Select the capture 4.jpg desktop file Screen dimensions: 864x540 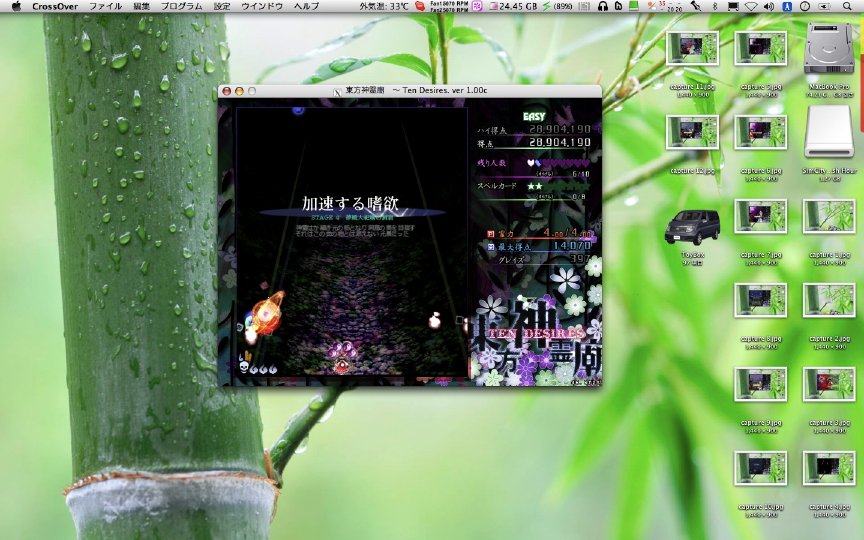(x=829, y=468)
